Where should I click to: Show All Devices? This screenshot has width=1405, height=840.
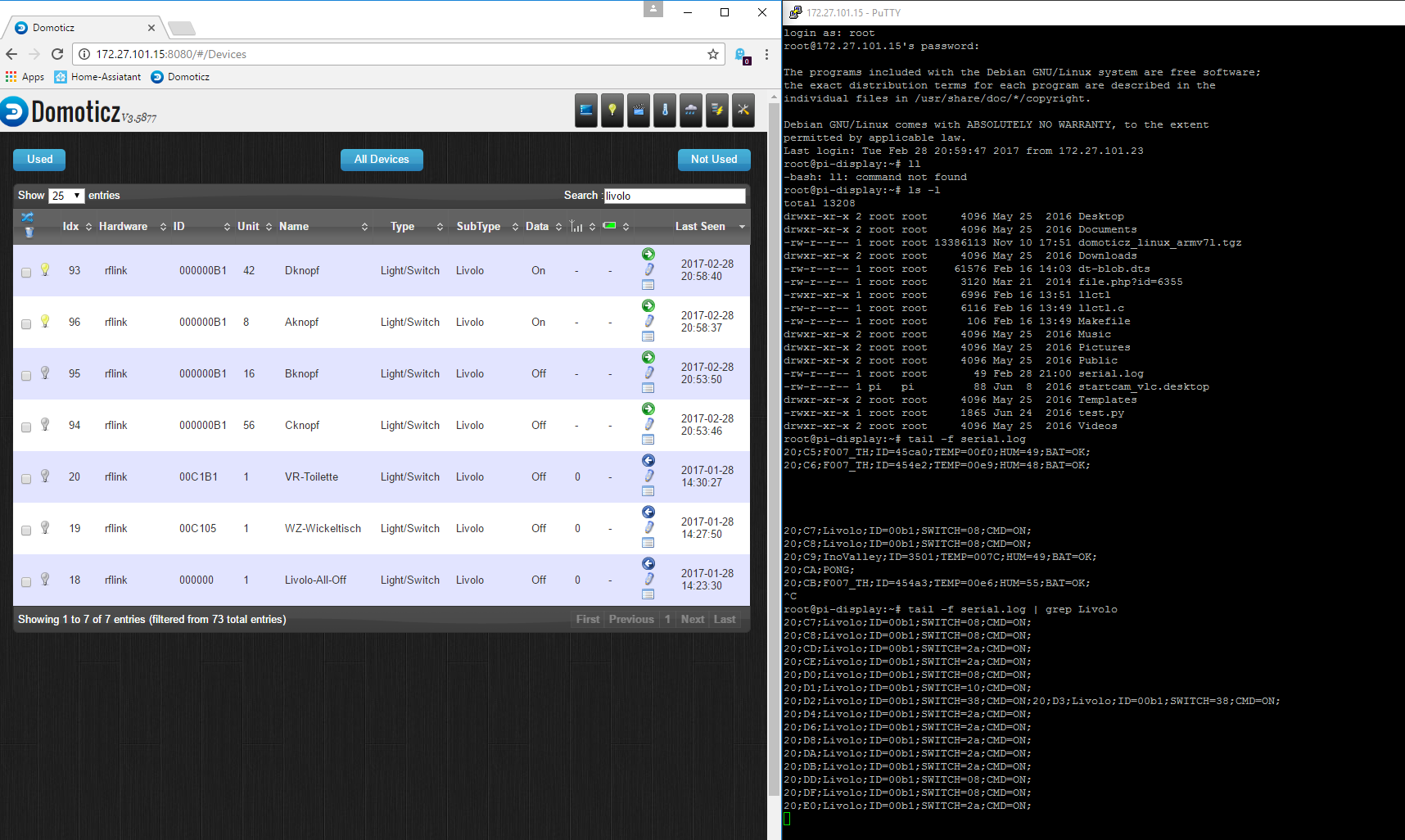click(382, 160)
